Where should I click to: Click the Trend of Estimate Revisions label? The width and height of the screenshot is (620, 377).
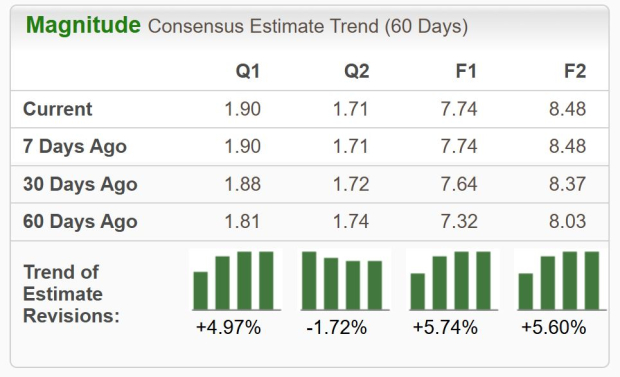click(x=72, y=294)
